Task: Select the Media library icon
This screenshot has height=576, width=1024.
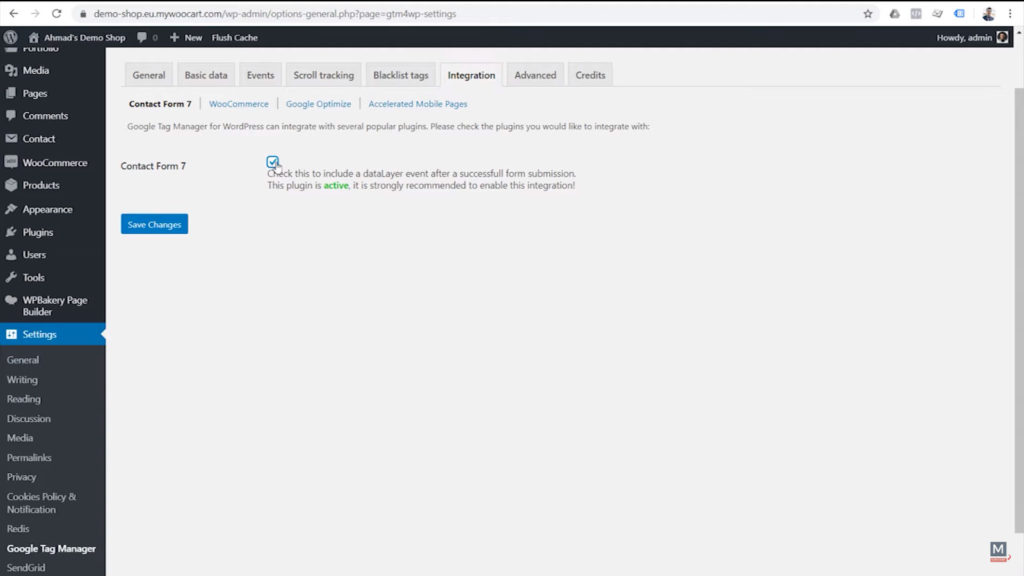Action: coord(14,70)
